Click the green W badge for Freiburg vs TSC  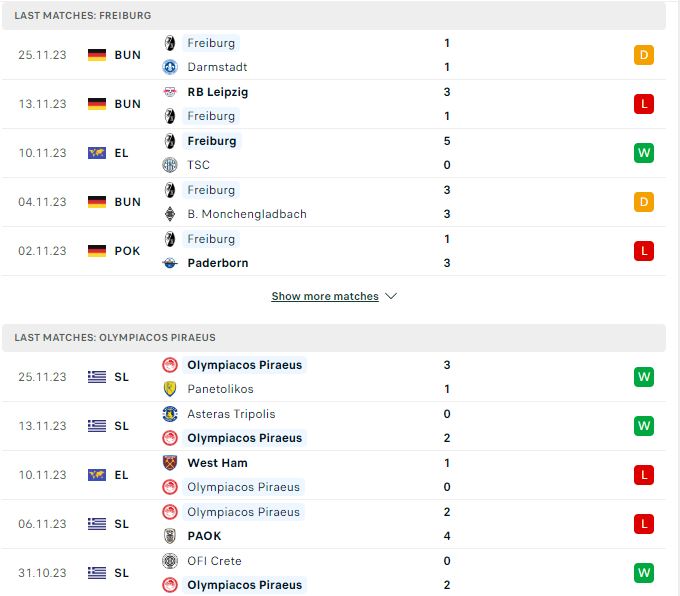[644, 153]
